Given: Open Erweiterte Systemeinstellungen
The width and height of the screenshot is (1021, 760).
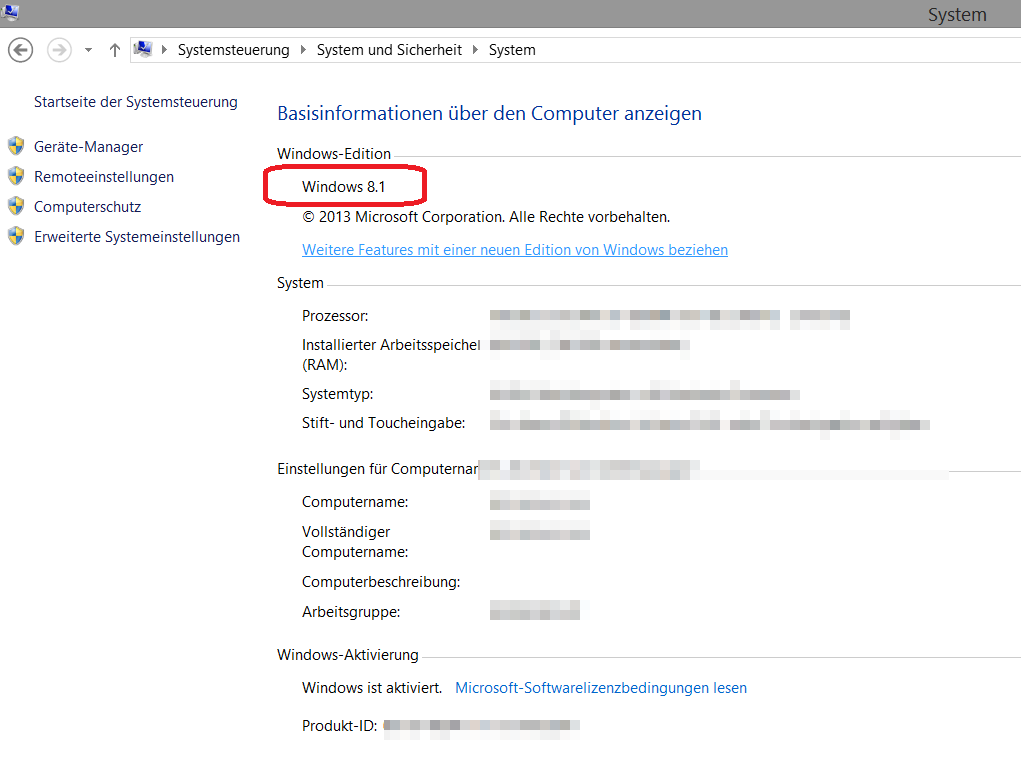Looking at the screenshot, I should [x=137, y=237].
